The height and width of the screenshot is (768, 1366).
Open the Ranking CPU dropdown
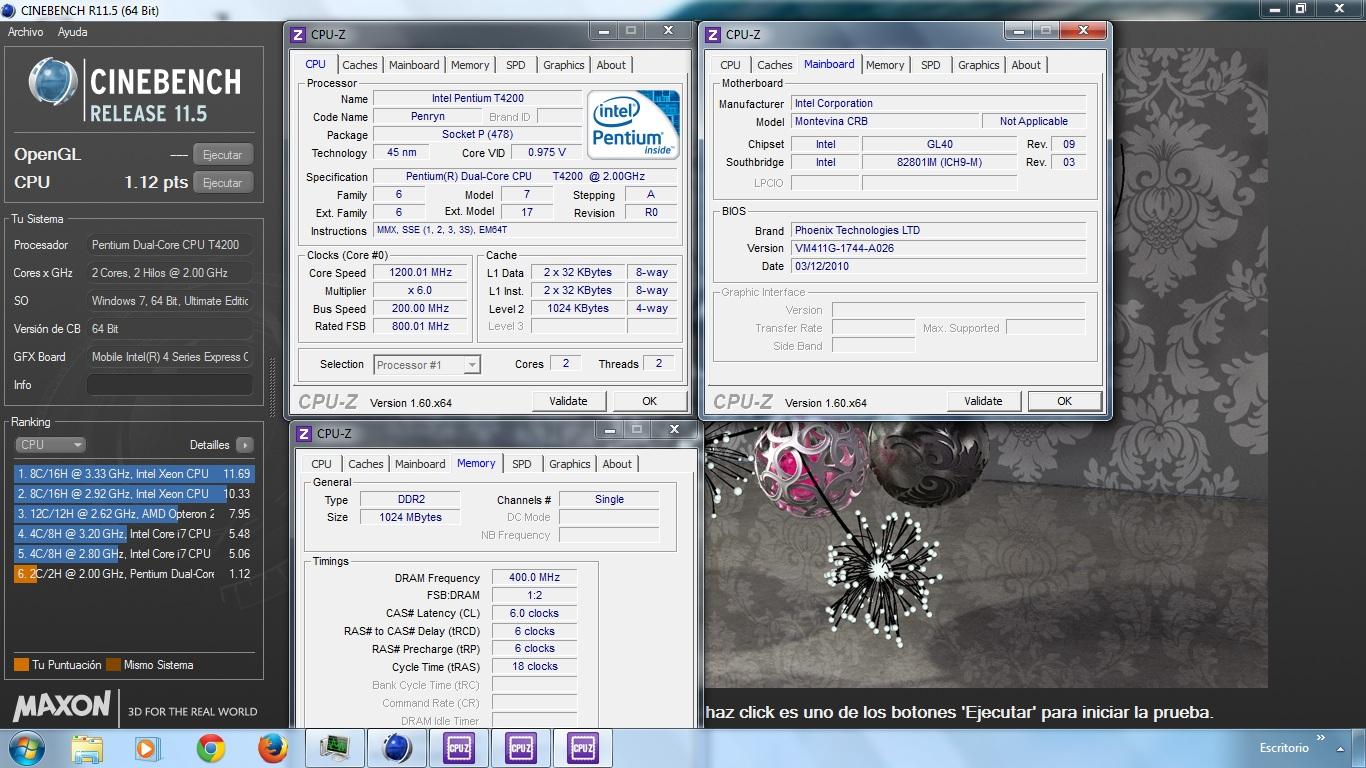(x=50, y=445)
